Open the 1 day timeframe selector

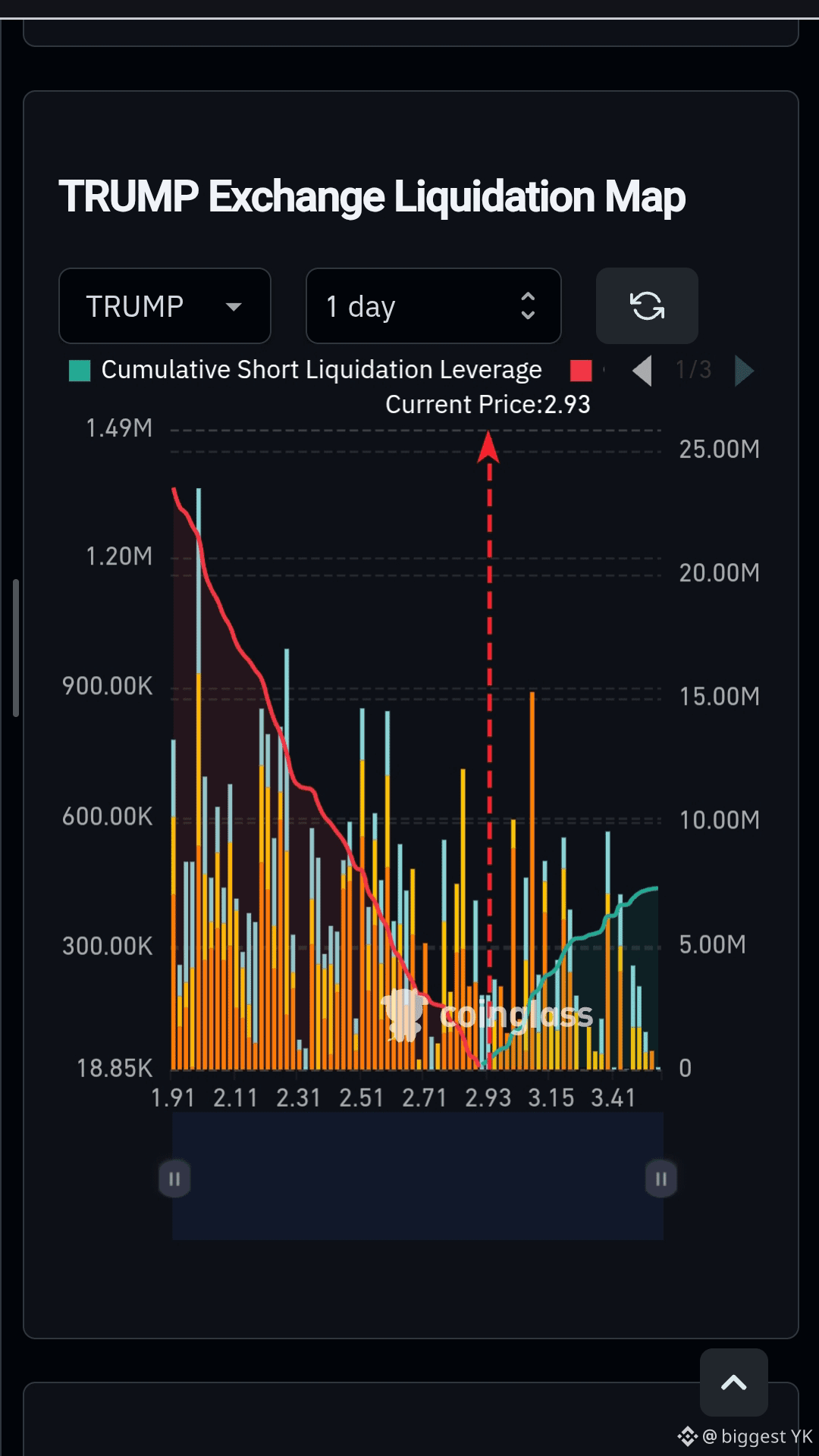tap(434, 306)
